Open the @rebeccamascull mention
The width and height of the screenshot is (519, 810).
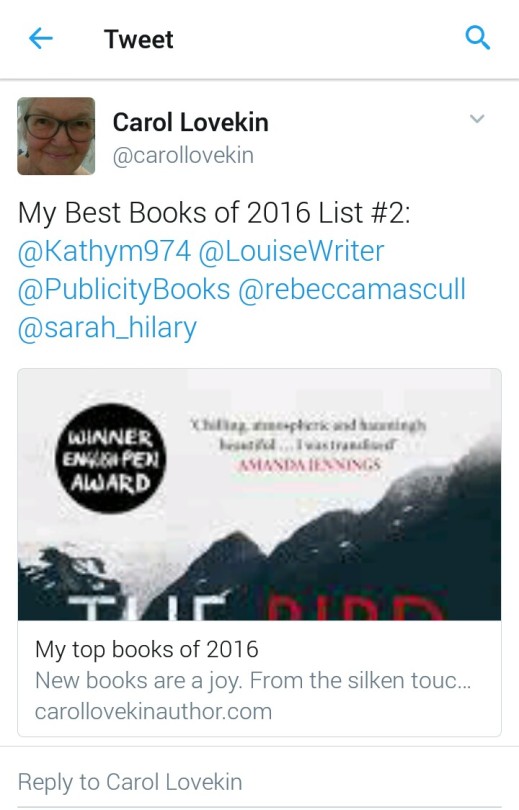[352, 289]
